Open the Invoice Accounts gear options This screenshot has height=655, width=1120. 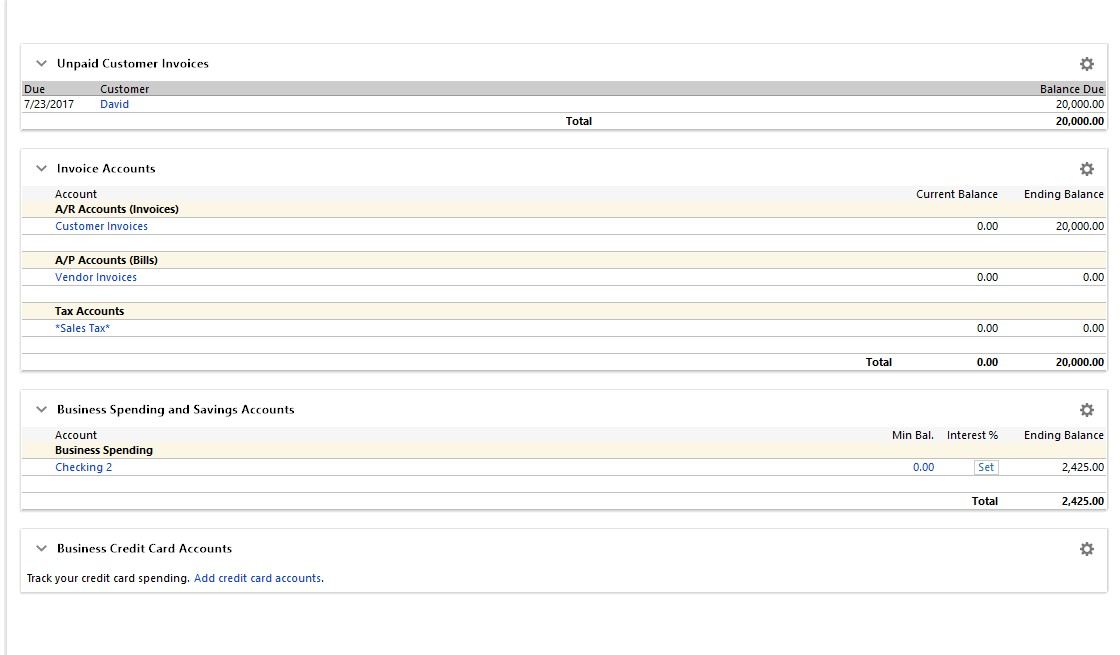1086,169
